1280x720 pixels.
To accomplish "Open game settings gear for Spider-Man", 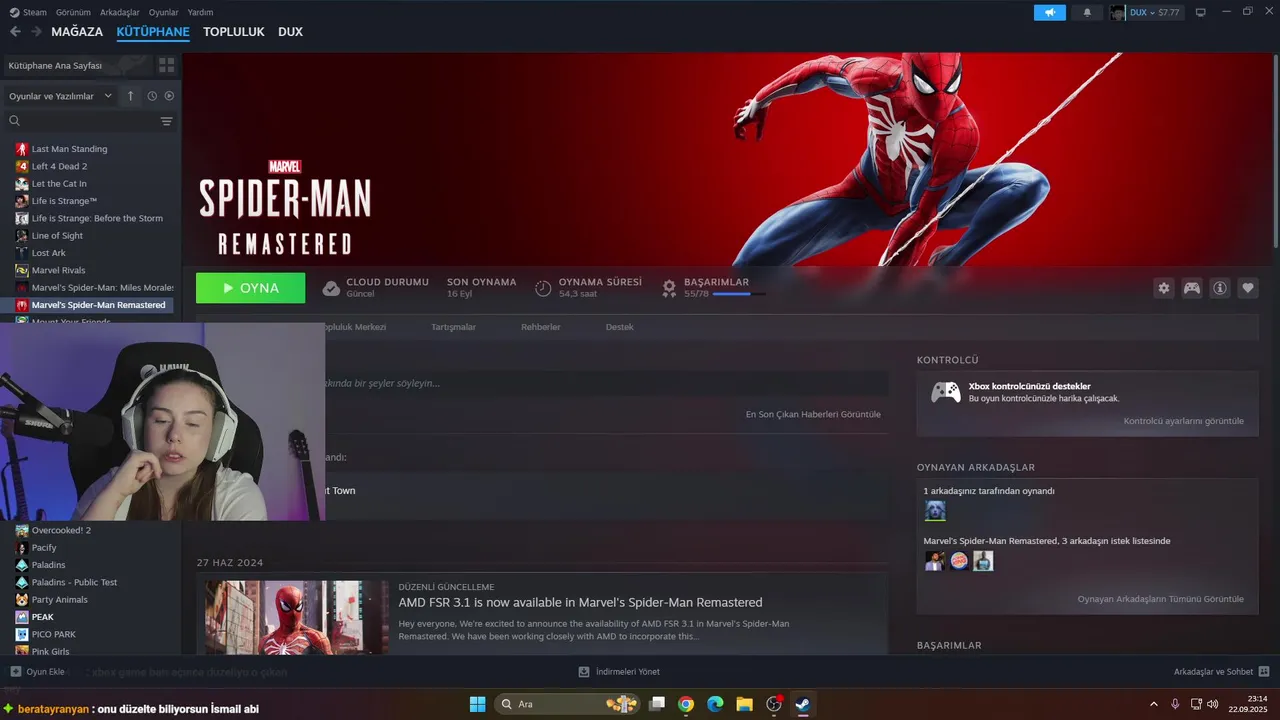I will tap(1164, 288).
